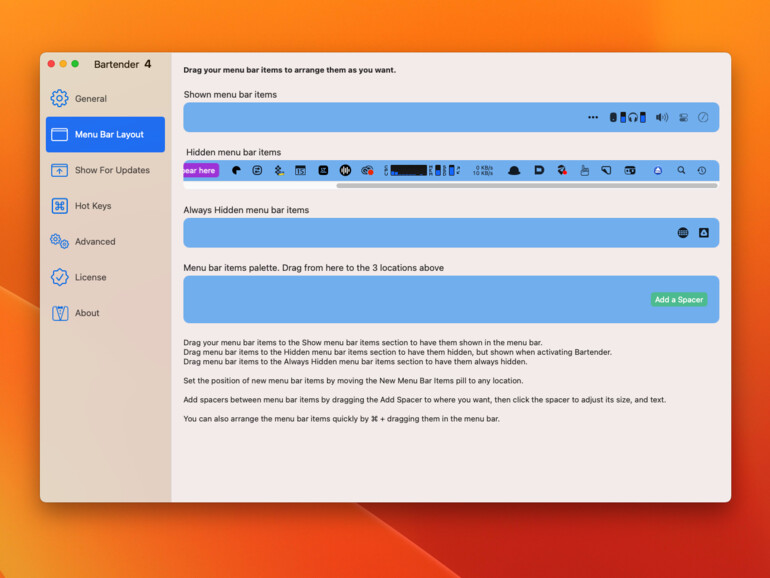Click the Add a Spacer button
Image resolution: width=770 pixels, height=578 pixels.
pos(679,300)
